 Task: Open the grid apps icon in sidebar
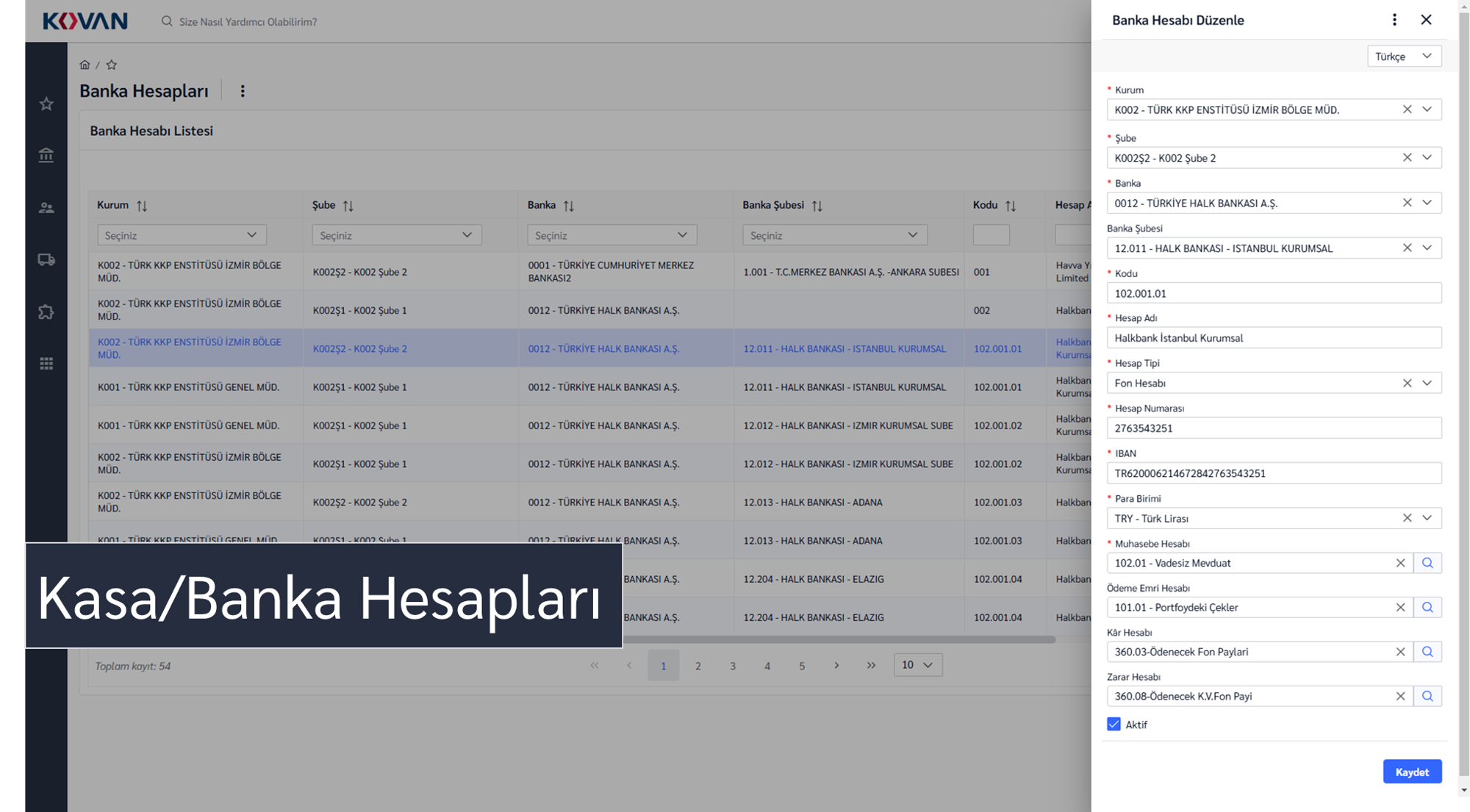[x=46, y=364]
